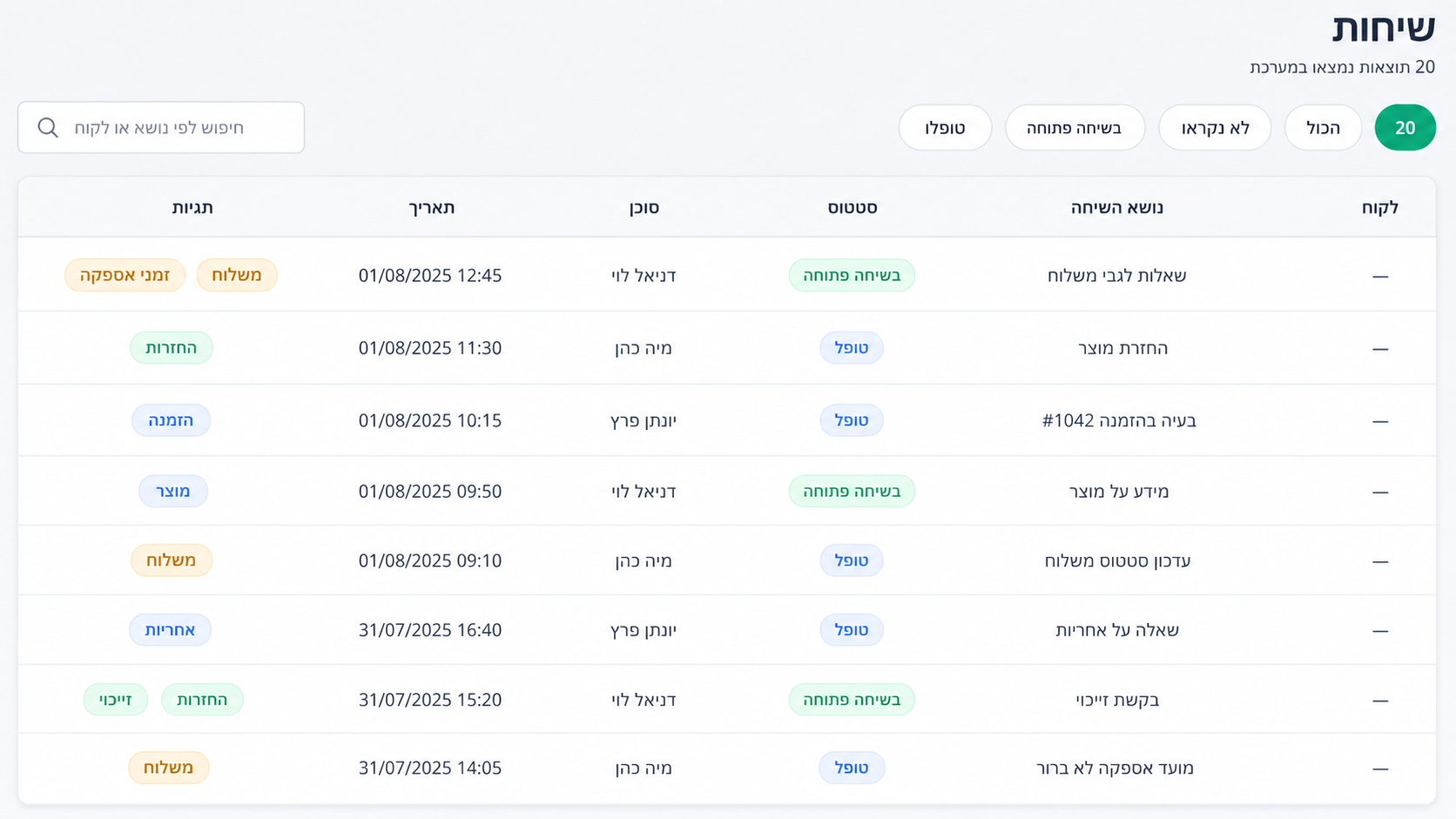Switch to the 'לא נקראו' filter
Image resolution: width=1456 pixels, height=819 pixels.
[1215, 128]
